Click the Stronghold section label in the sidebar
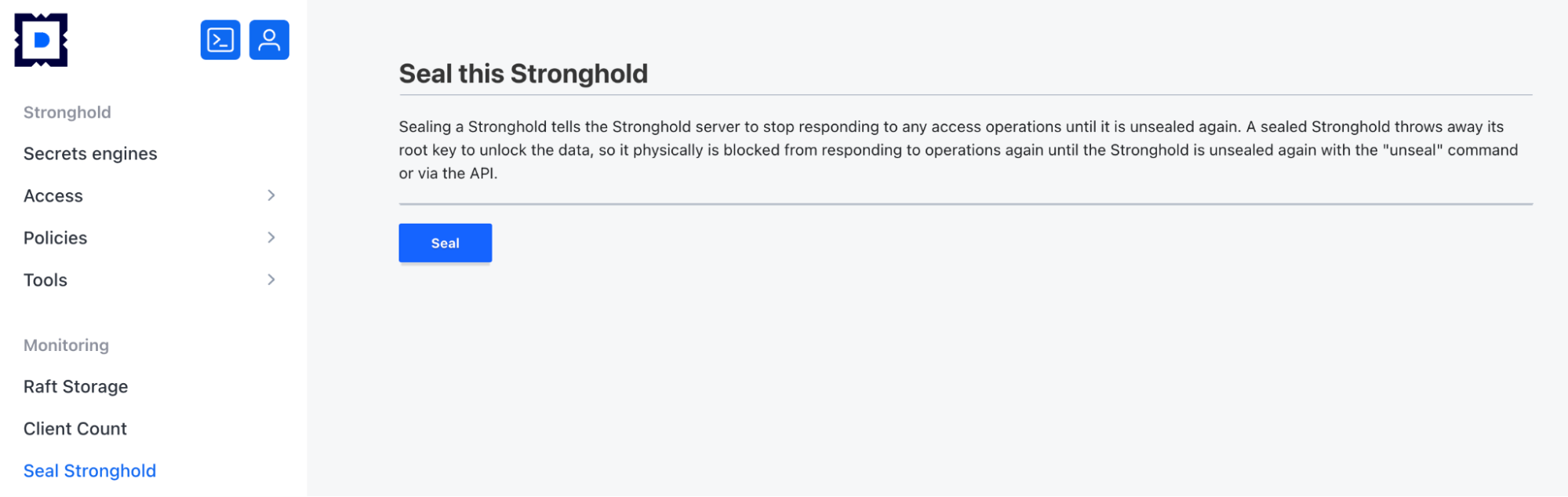The width and height of the screenshot is (1568, 497). (67, 112)
